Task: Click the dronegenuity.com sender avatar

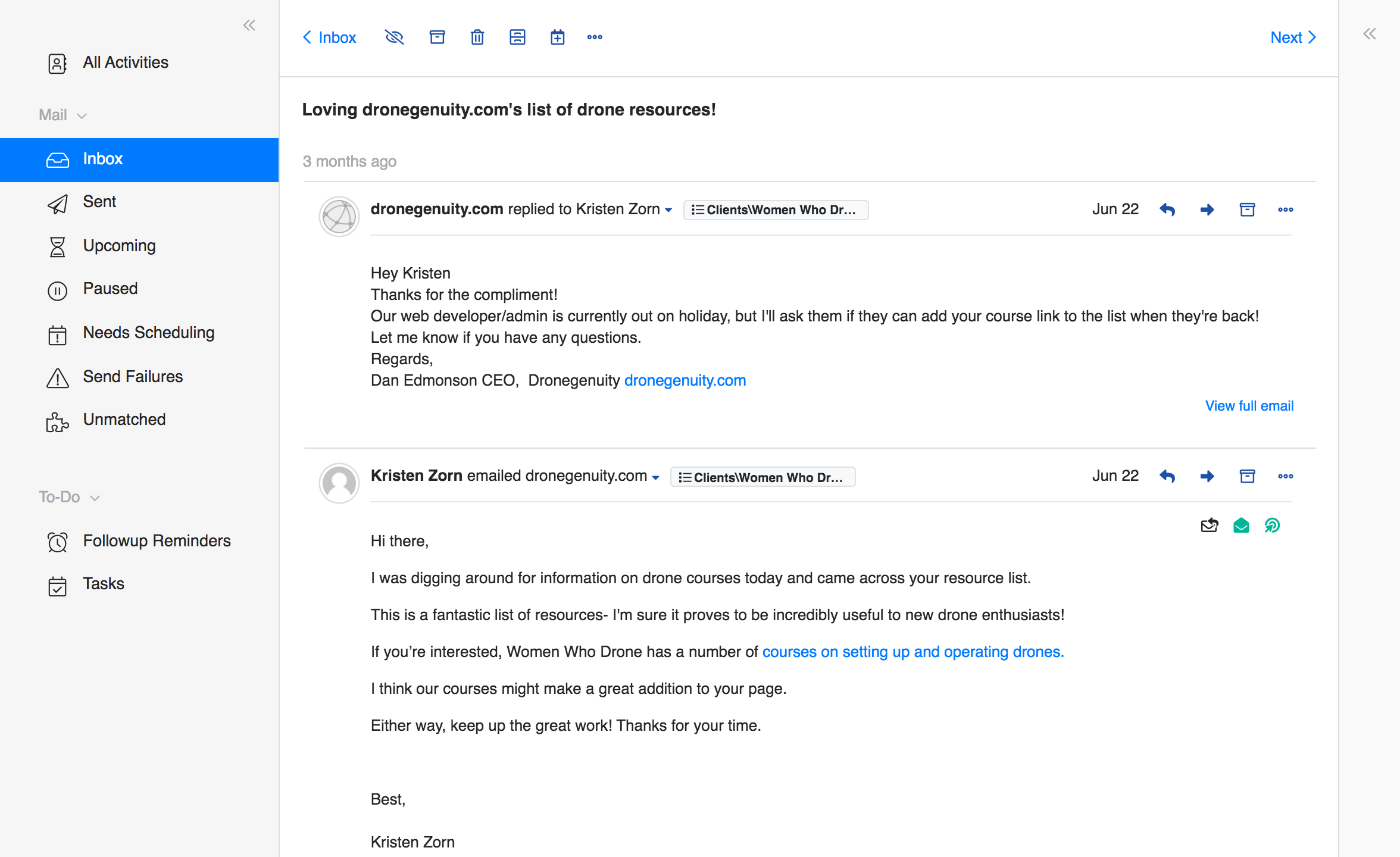Action: pos(339,217)
